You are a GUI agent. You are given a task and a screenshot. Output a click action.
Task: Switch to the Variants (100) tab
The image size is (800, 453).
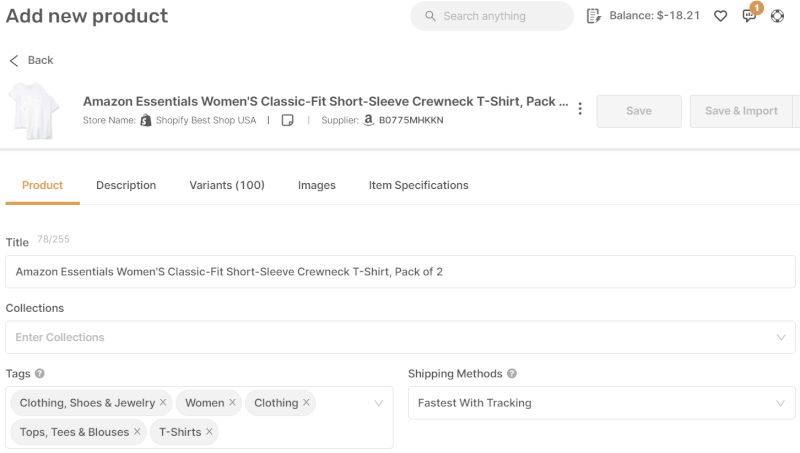(227, 185)
